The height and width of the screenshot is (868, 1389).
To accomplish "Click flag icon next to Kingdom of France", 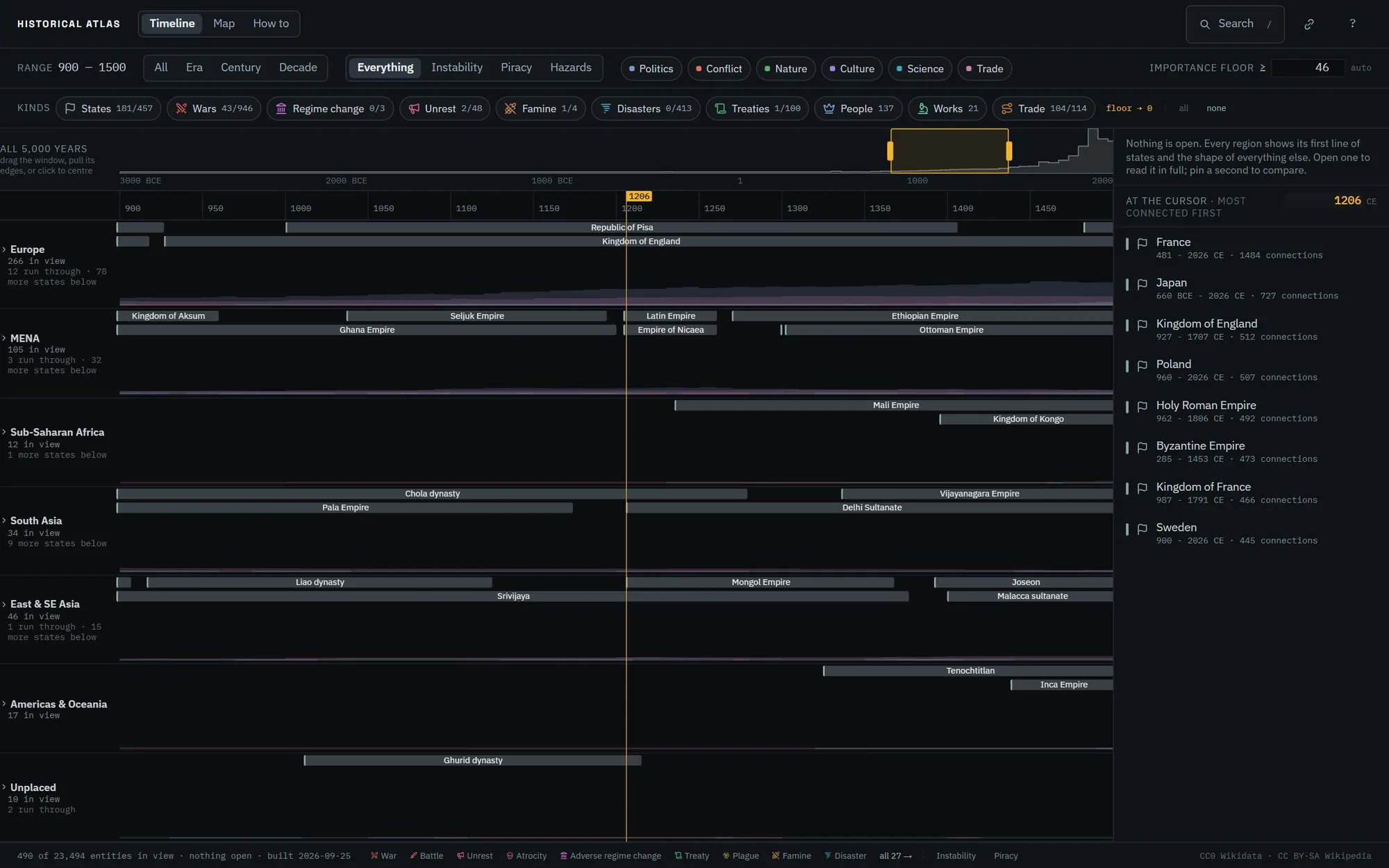I will click(x=1142, y=488).
